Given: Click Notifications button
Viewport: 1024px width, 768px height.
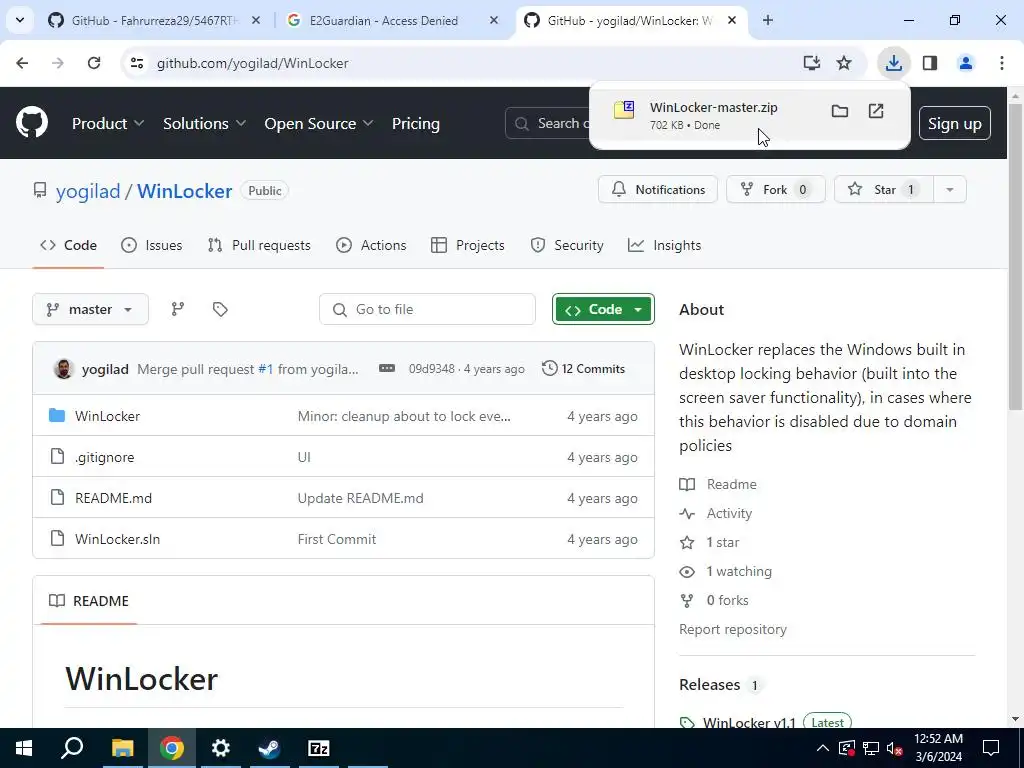Looking at the screenshot, I should [x=658, y=189].
